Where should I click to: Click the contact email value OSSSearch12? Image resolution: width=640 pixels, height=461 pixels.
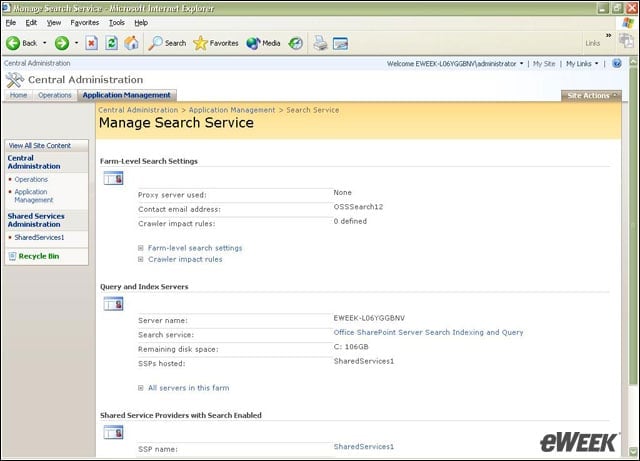point(358,207)
